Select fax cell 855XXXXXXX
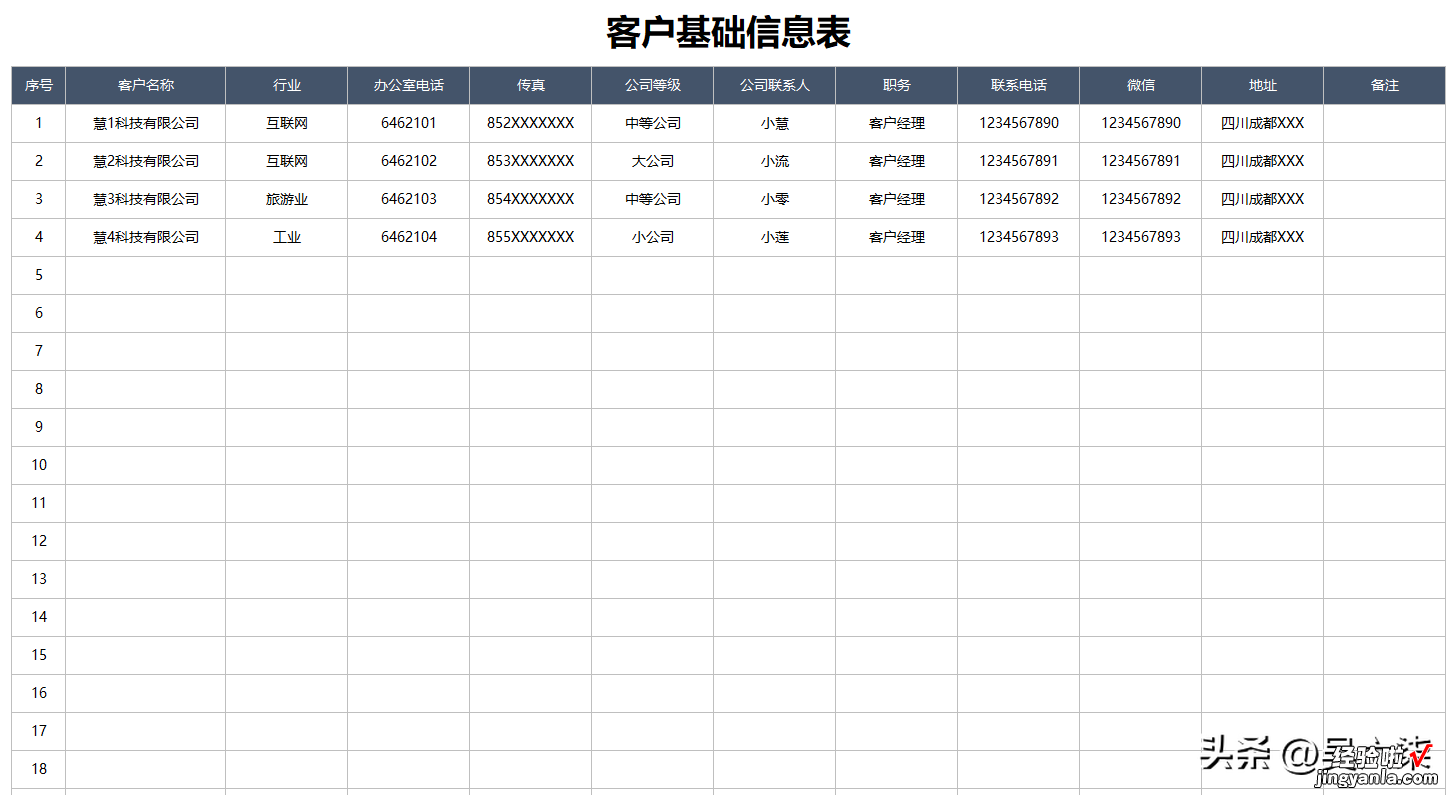Screen dimensions: 1454x795 pos(531,237)
